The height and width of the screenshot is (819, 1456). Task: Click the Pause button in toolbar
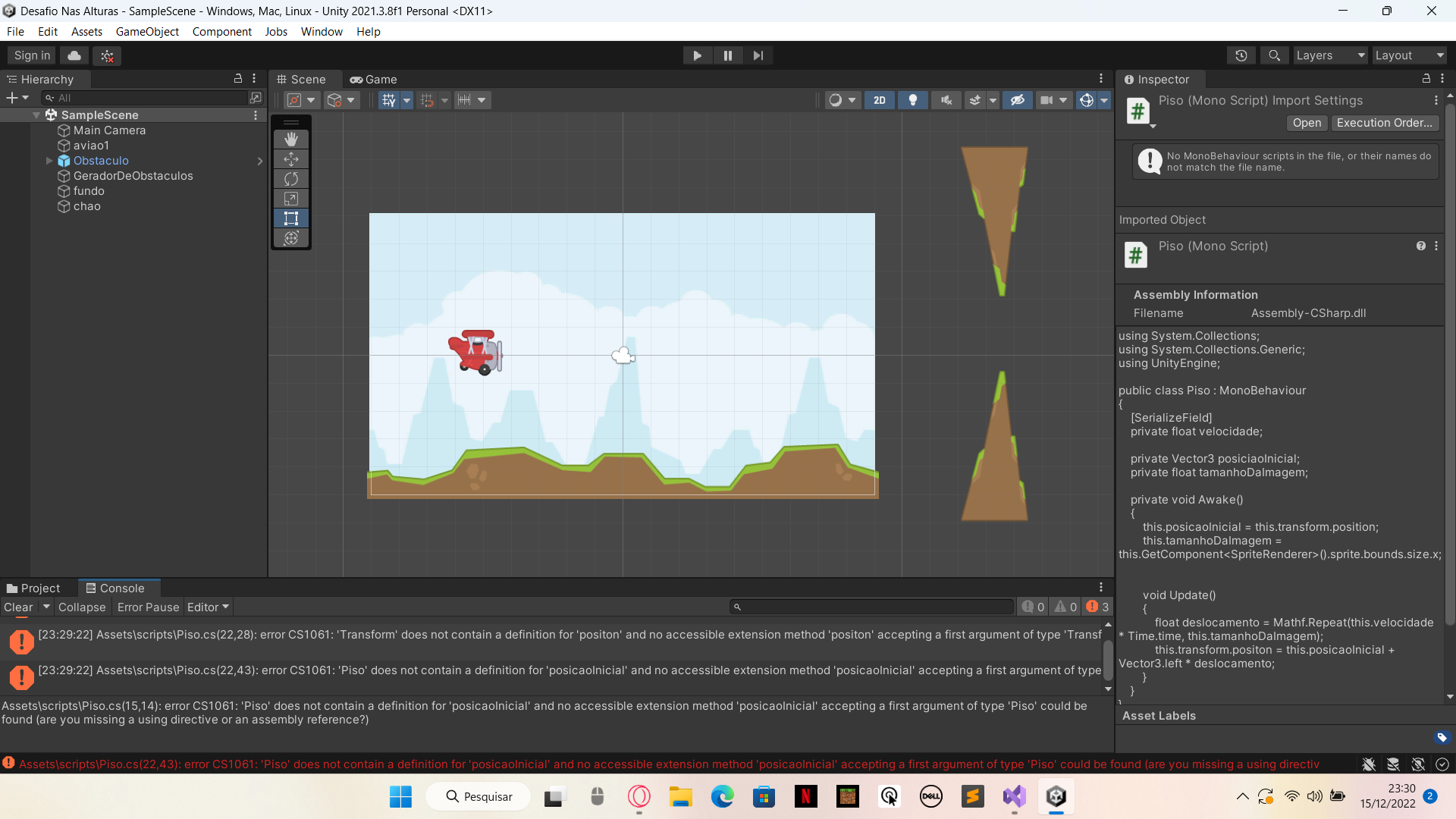point(727,55)
